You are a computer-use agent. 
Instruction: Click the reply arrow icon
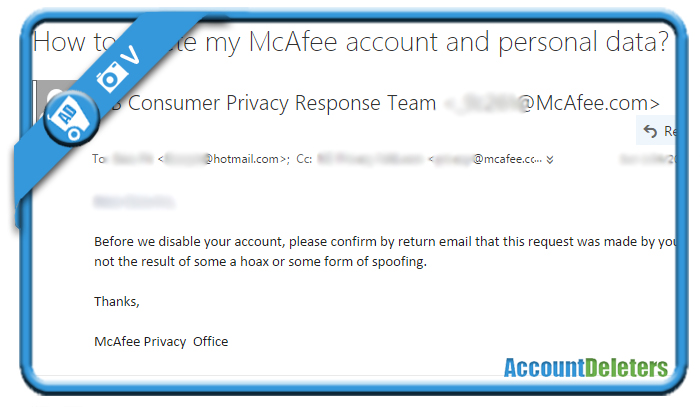pos(650,131)
